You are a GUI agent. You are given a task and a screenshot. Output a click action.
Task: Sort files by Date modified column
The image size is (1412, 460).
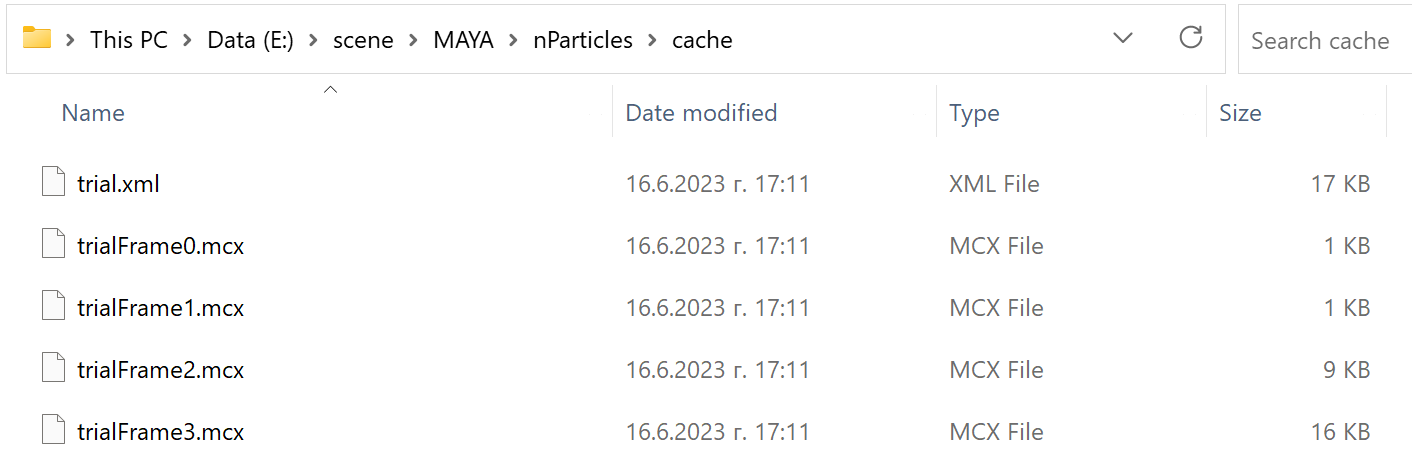tap(701, 113)
